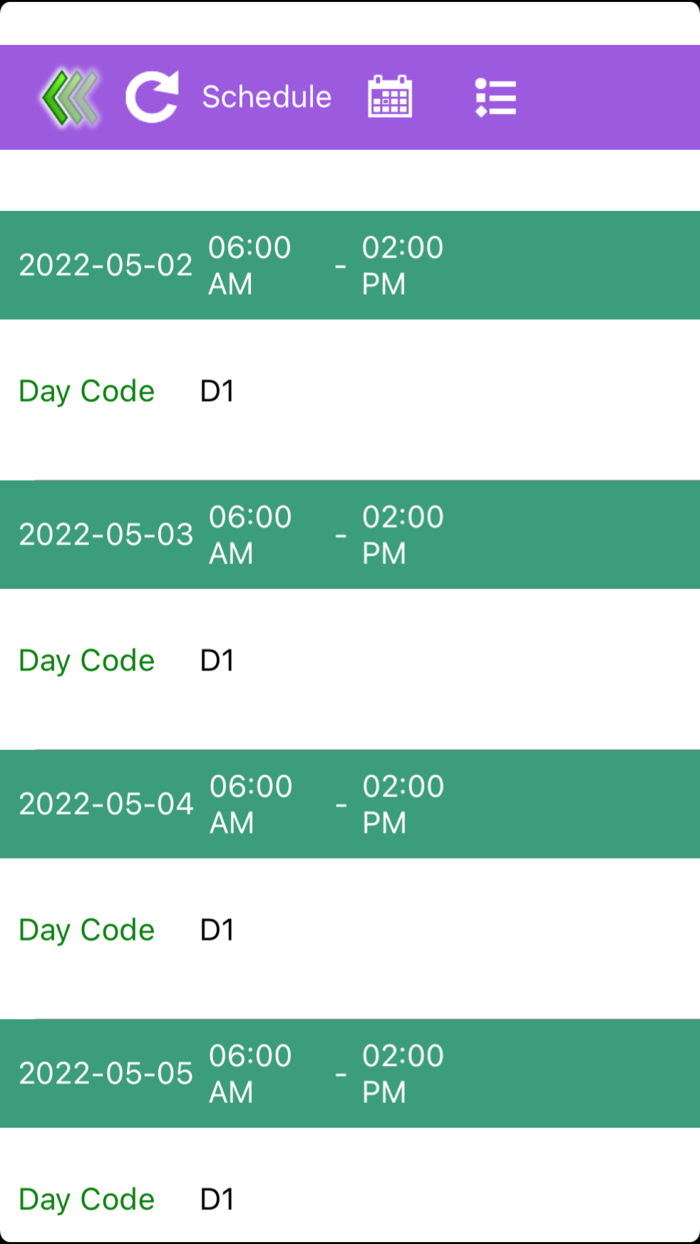Tap the 06:00 AM time on 2022-05-02
The height and width of the screenshot is (1244, 700).
pos(251,265)
